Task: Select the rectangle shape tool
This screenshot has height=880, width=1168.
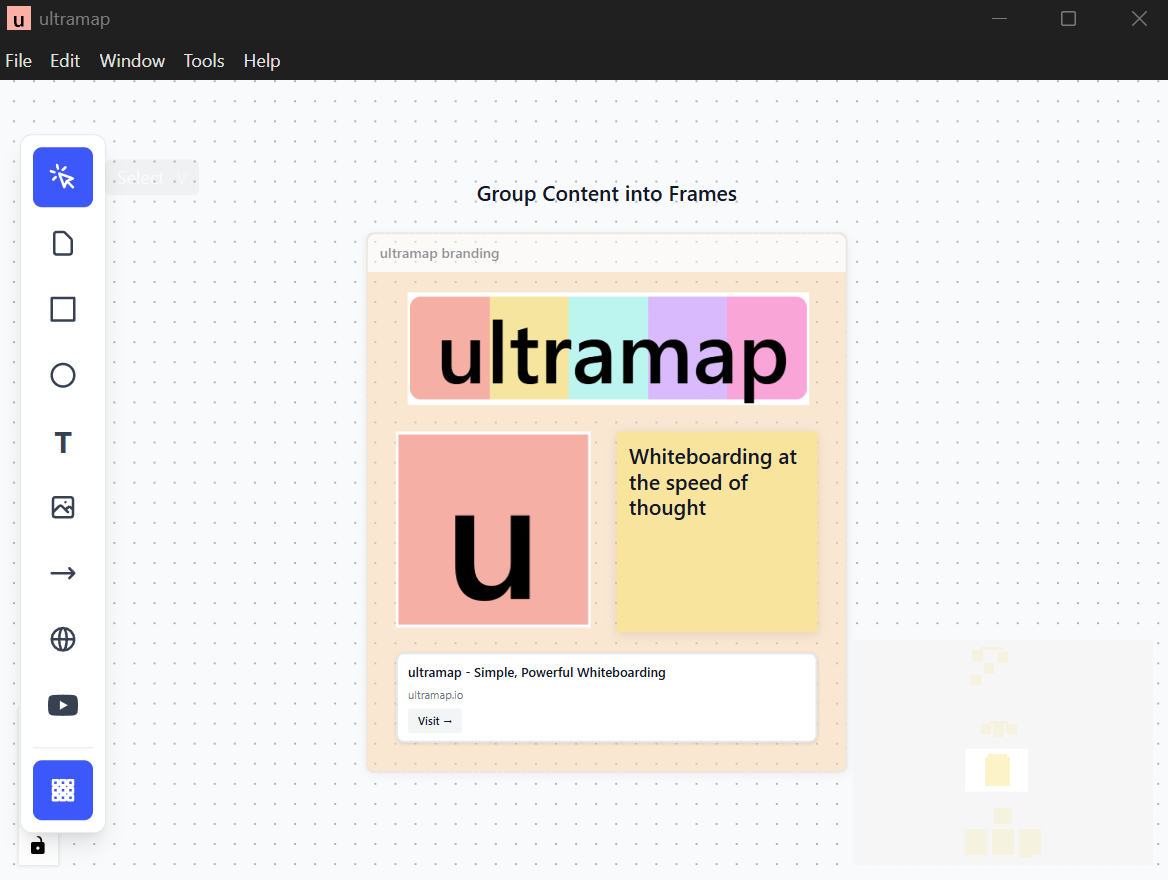Action: coord(63,309)
